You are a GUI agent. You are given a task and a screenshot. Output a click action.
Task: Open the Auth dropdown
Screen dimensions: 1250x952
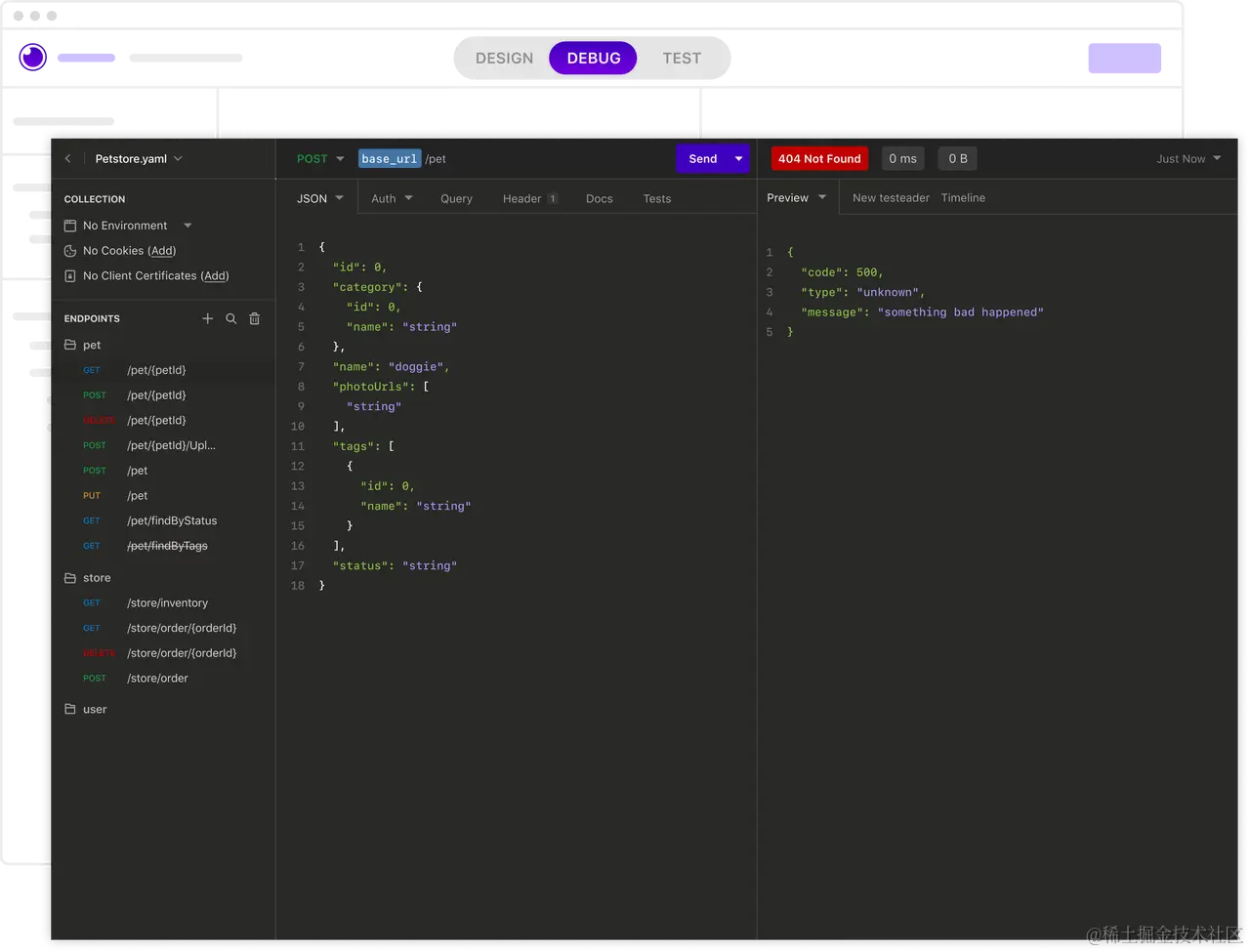coord(392,198)
